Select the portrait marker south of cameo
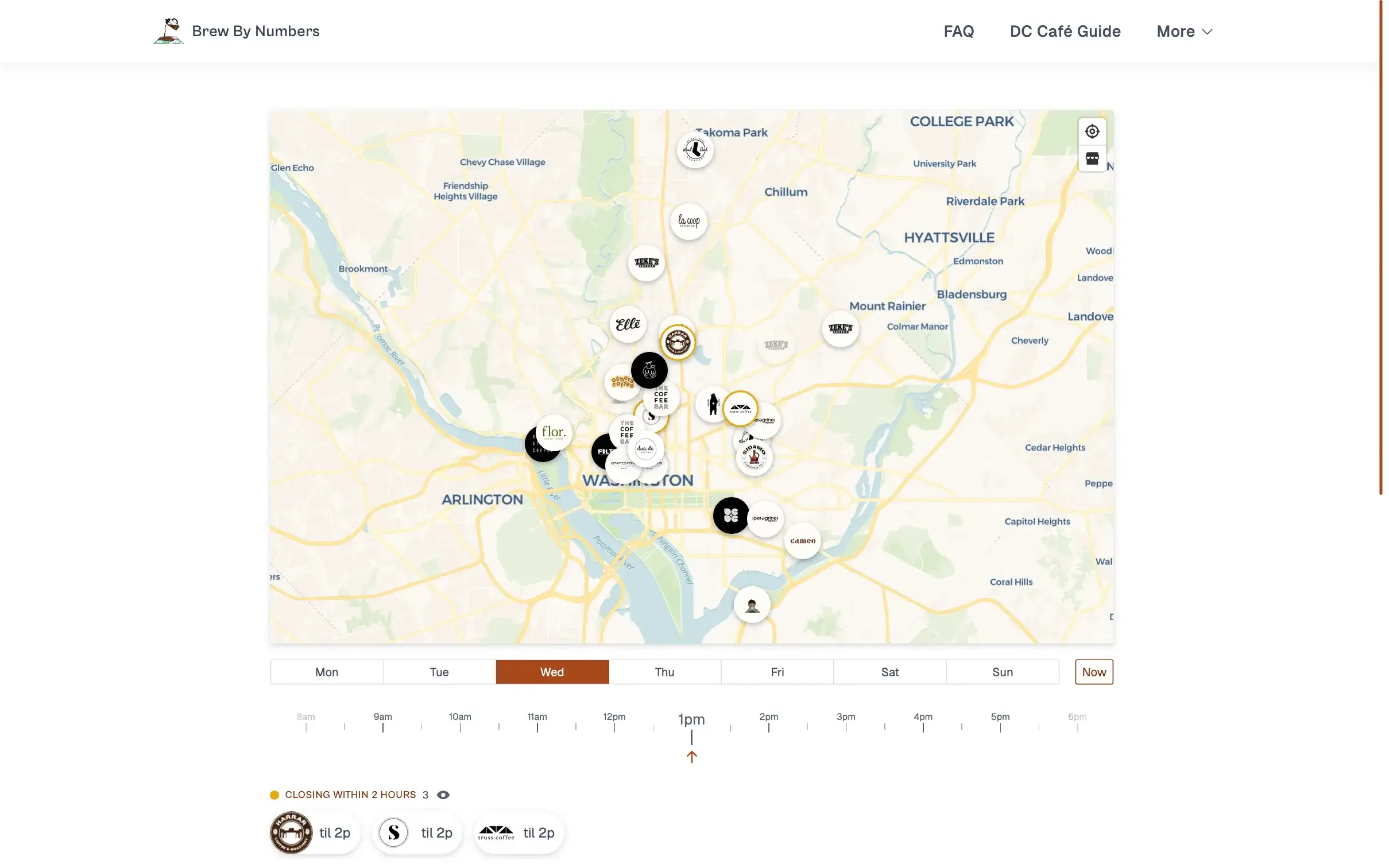The image size is (1389, 868). click(x=752, y=605)
